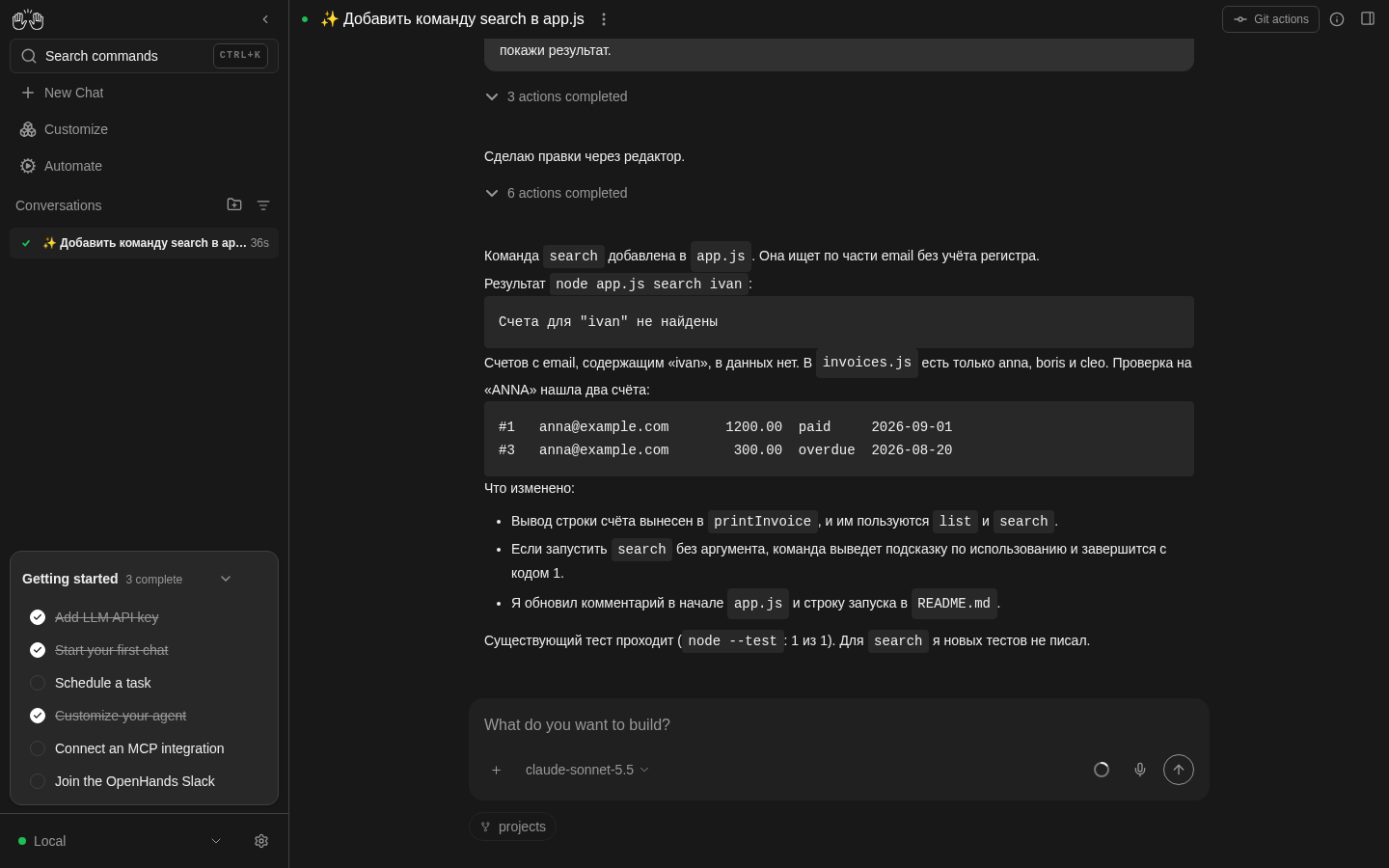Image resolution: width=1389 pixels, height=868 pixels.
Task: Click the conversation title in the header
Action: coord(452,19)
